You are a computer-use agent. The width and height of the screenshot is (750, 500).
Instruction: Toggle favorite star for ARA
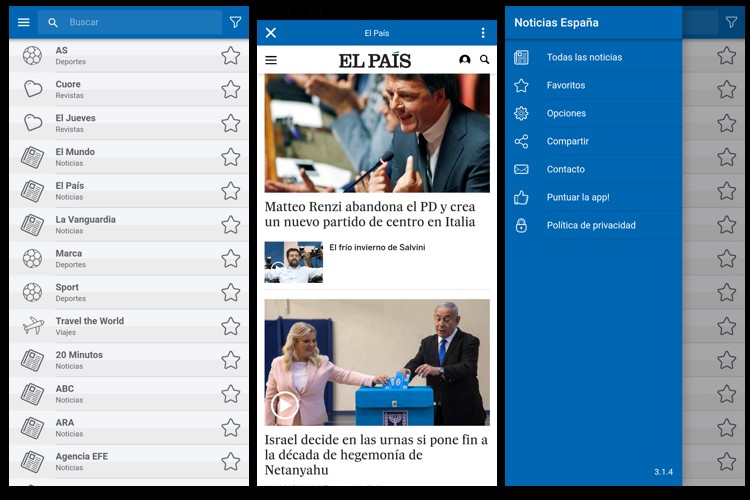(x=231, y=428)
